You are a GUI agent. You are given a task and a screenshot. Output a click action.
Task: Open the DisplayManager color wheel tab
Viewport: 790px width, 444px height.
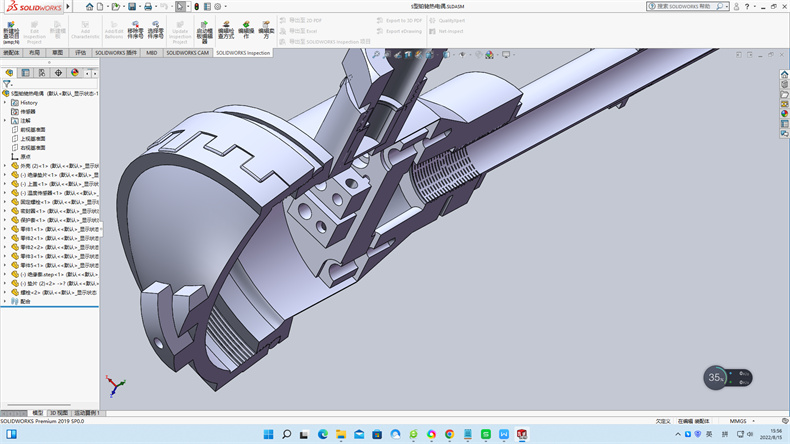pos(74,72)
